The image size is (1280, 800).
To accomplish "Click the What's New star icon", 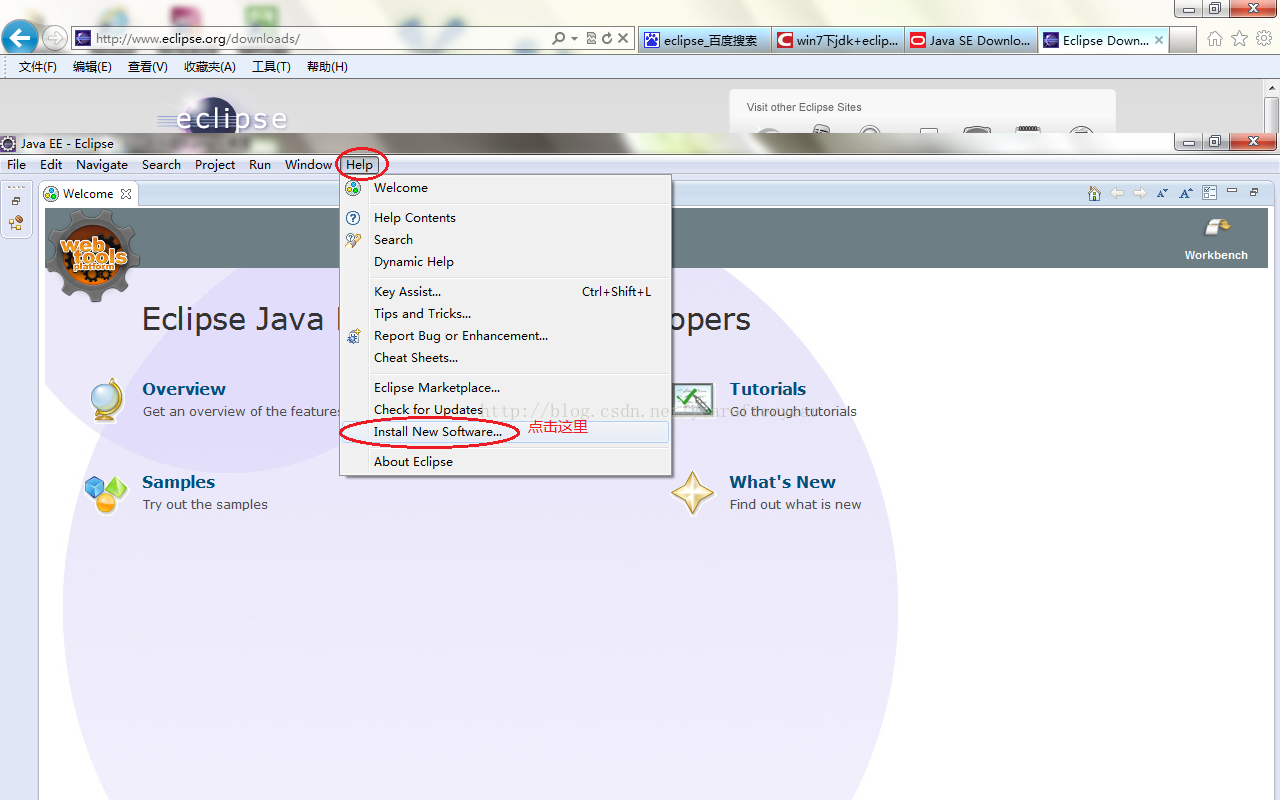I will click(692, 493).
